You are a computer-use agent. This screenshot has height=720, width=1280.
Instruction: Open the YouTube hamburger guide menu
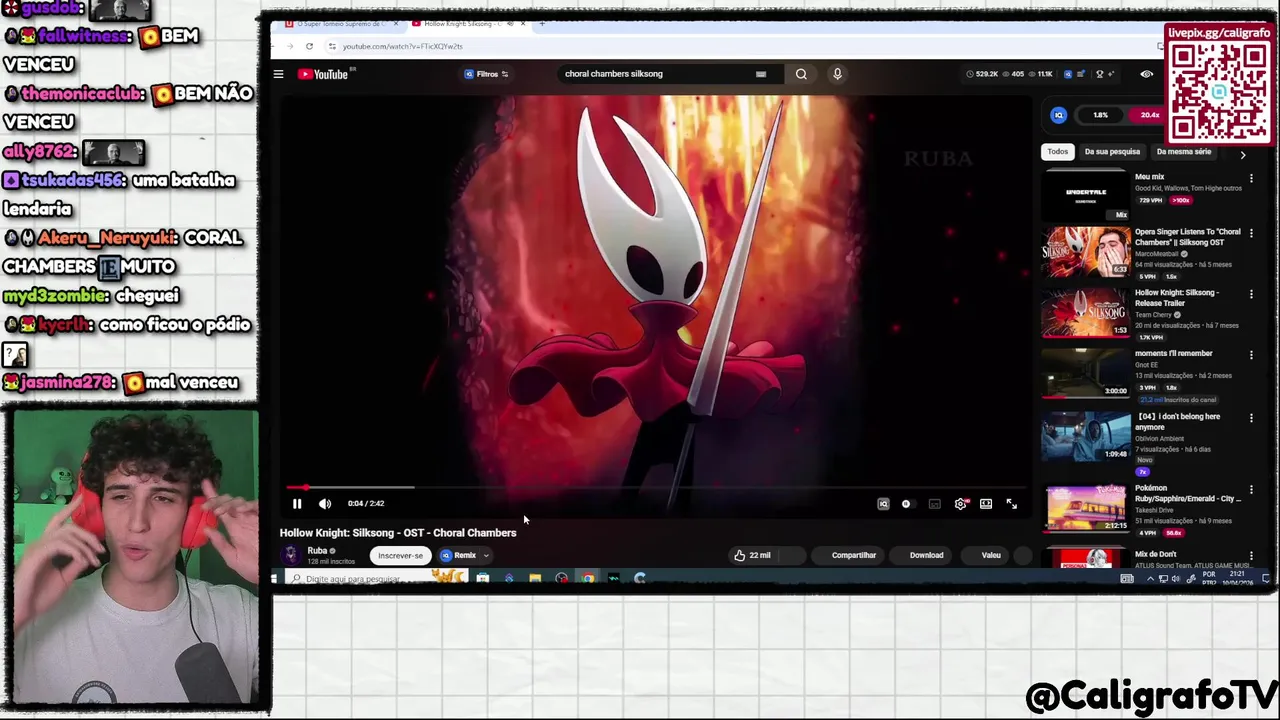[278, 74]
